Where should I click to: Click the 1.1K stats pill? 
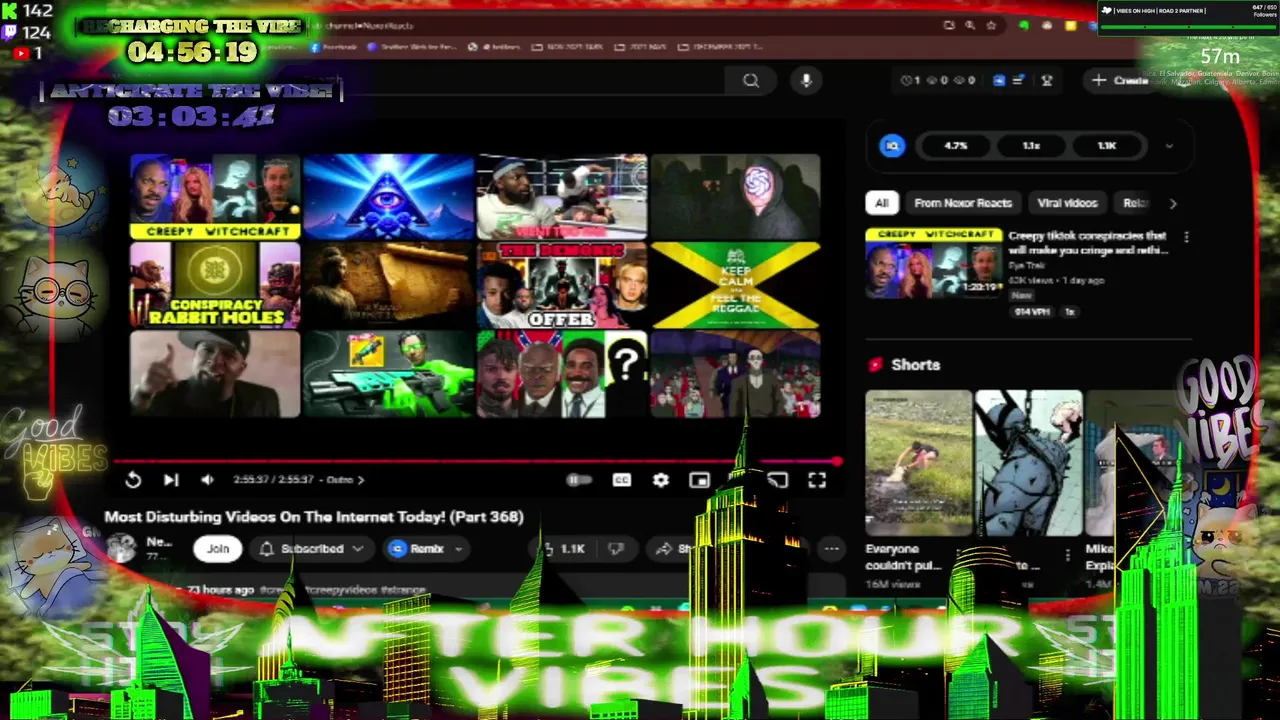1107,146
